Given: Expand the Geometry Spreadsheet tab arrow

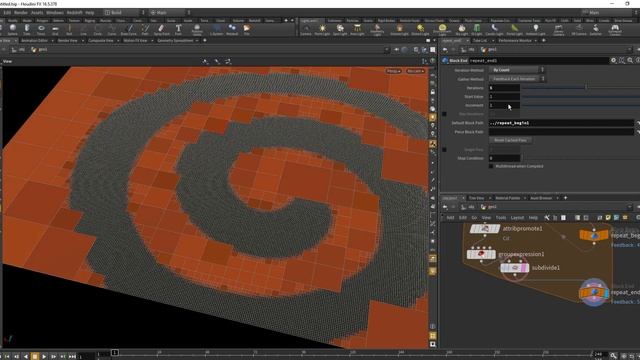Looking at the screenshot, I should 197,41.
